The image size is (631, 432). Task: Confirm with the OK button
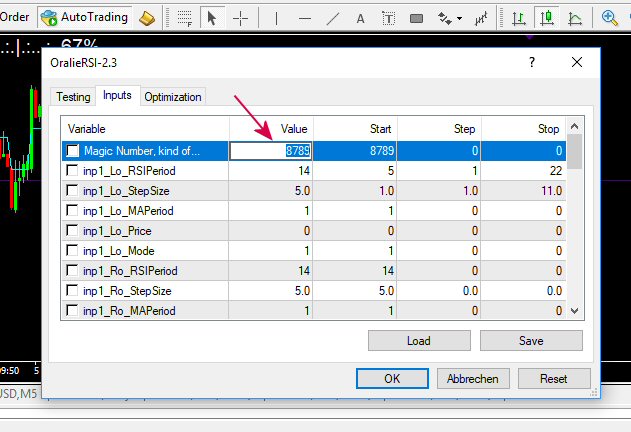pyautogui.click(x=392, y=378)
